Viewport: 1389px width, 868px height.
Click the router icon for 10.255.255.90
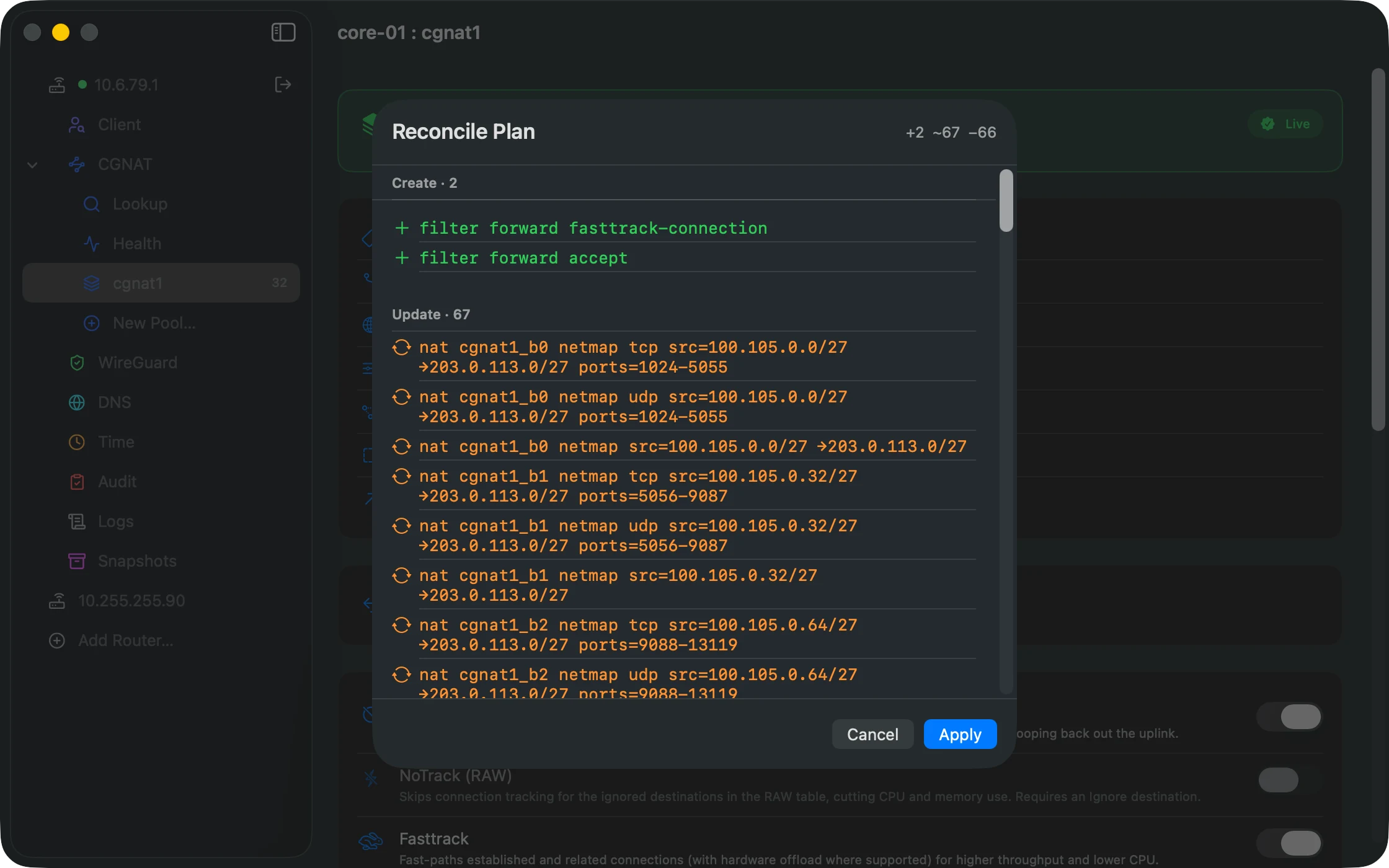click(x=57, y=601)
